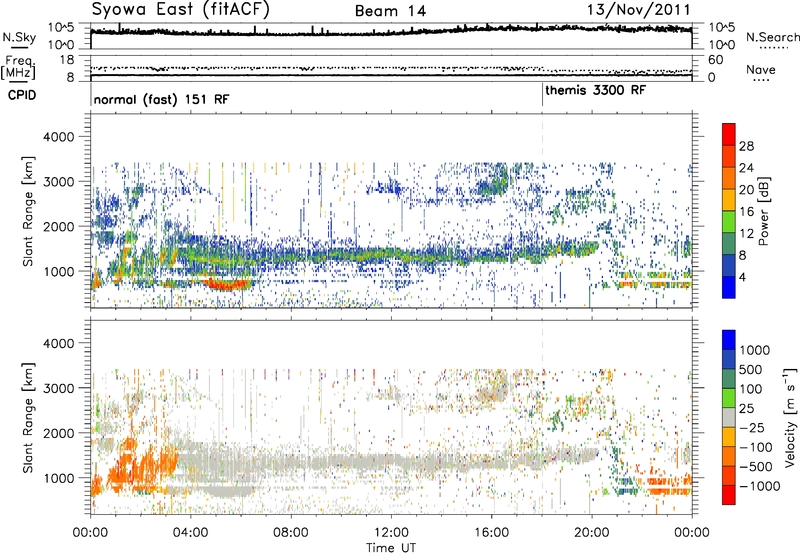This screenshot has height=554, width=800.
Task: Click the bright blue bottom segment of Power color bar
Action: (x=729, y=287)
